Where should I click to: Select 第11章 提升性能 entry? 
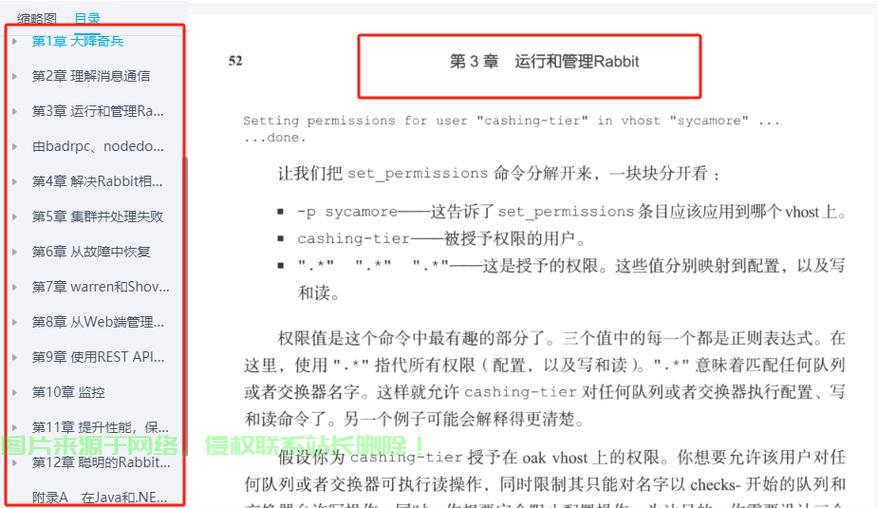pos(100,427)
